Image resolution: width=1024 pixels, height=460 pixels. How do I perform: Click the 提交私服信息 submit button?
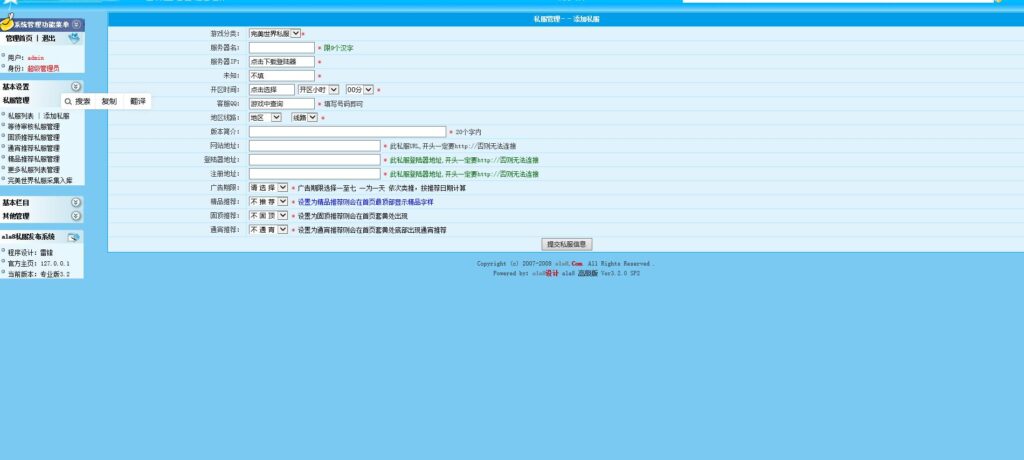[x=567, y=244]
